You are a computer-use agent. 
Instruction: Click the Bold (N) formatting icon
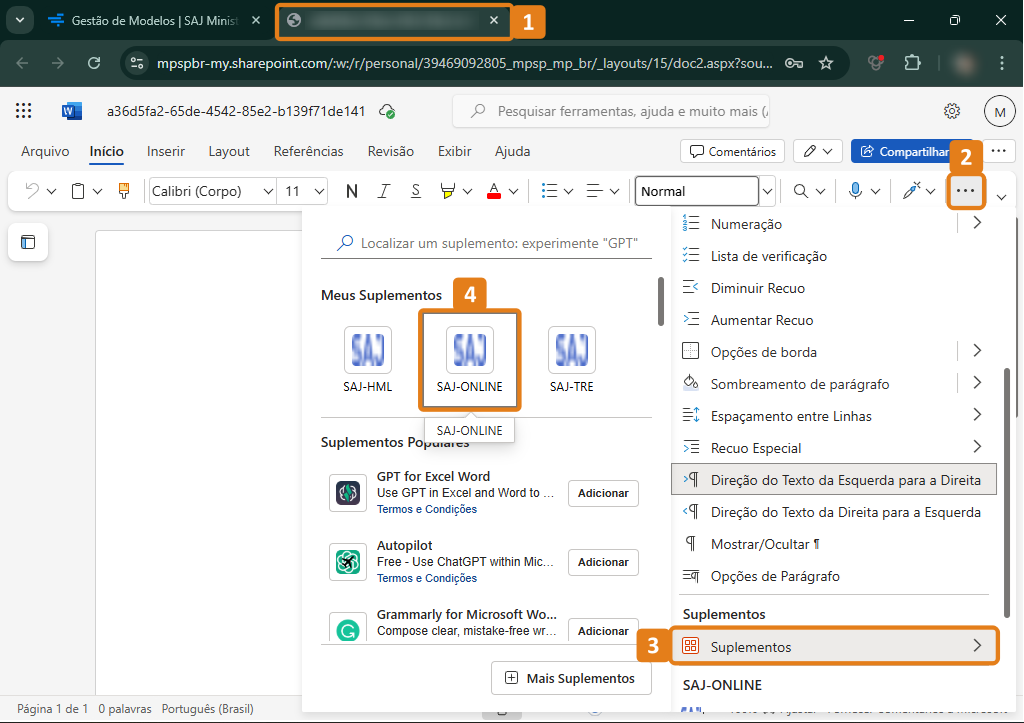click(352, 191)
